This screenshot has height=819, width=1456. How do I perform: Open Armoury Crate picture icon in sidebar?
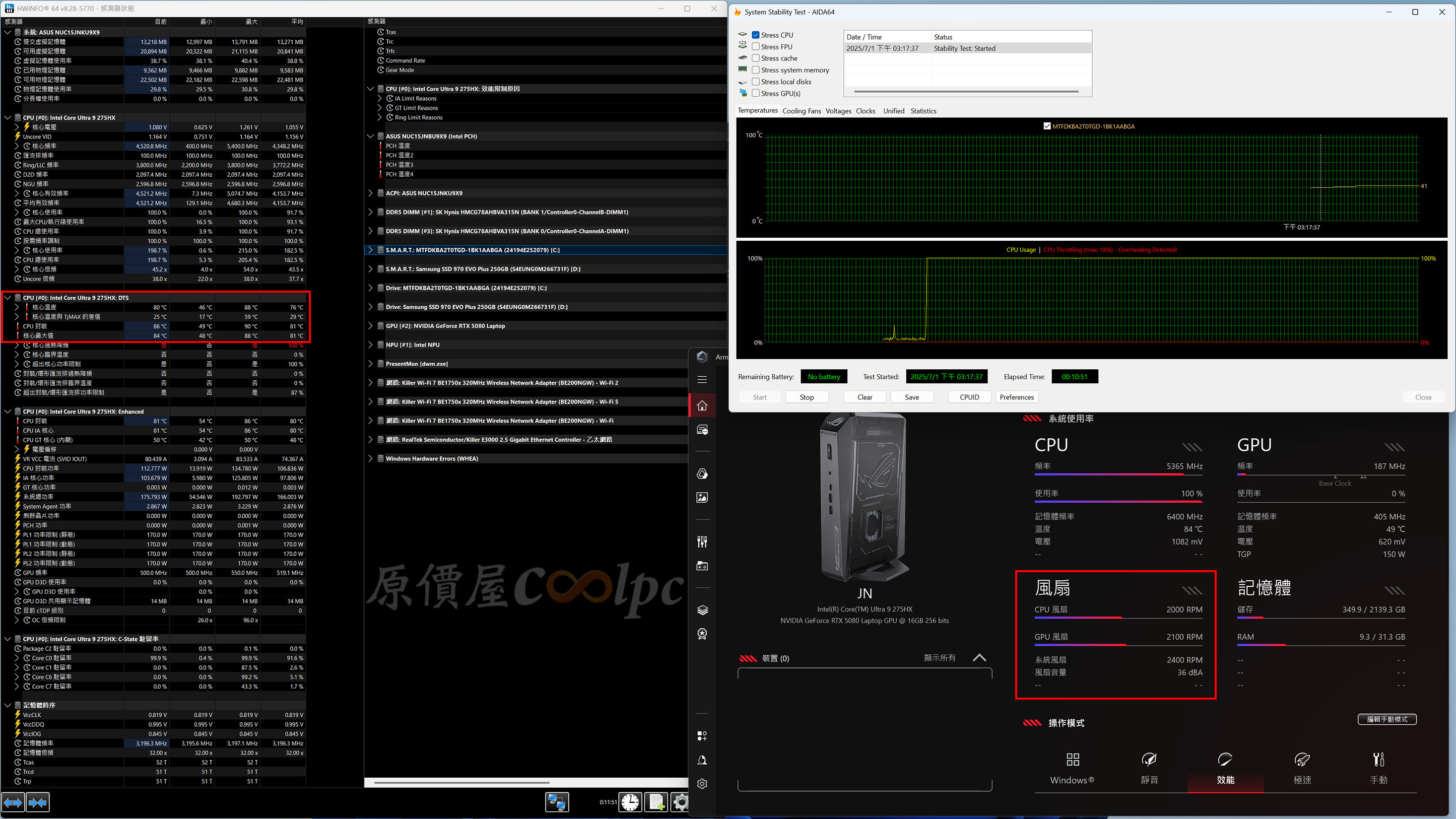(x=702, y=497)
